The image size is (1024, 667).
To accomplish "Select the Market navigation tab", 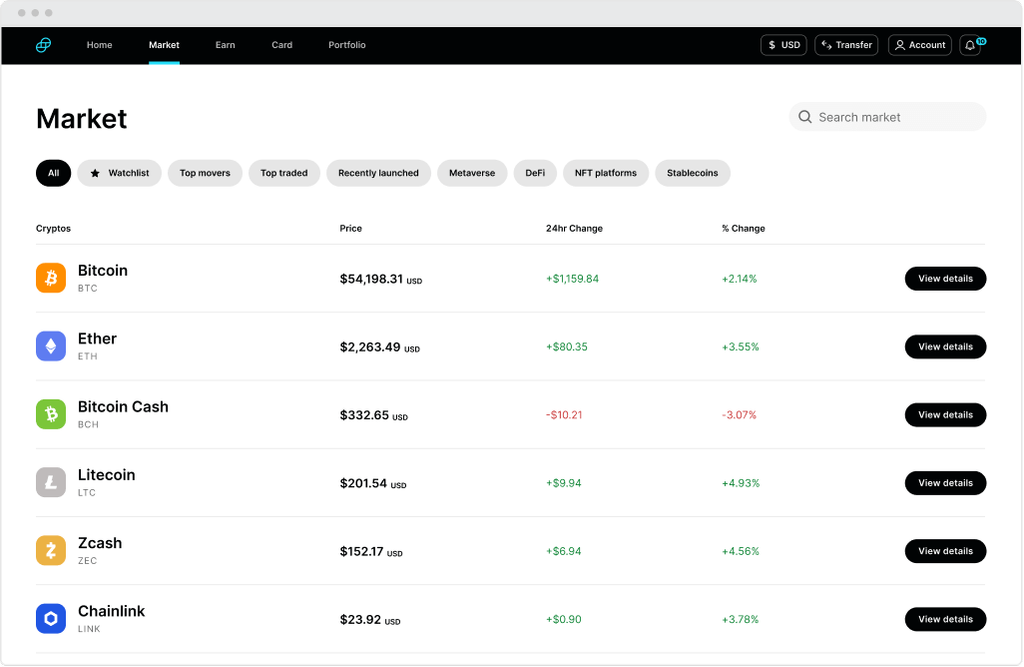I will 164,45.
